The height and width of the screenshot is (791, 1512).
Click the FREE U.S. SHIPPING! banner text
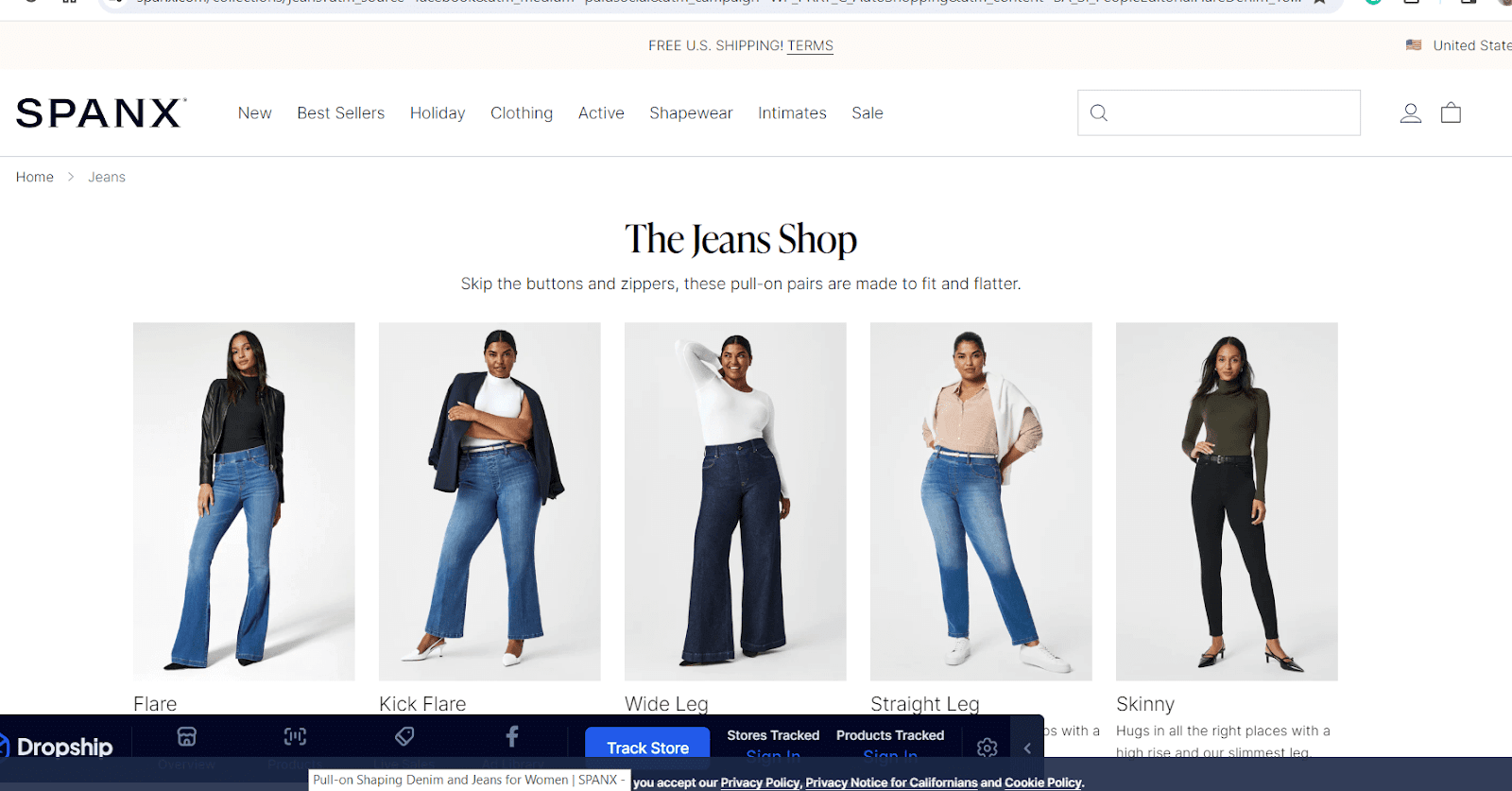coord(715,45)
